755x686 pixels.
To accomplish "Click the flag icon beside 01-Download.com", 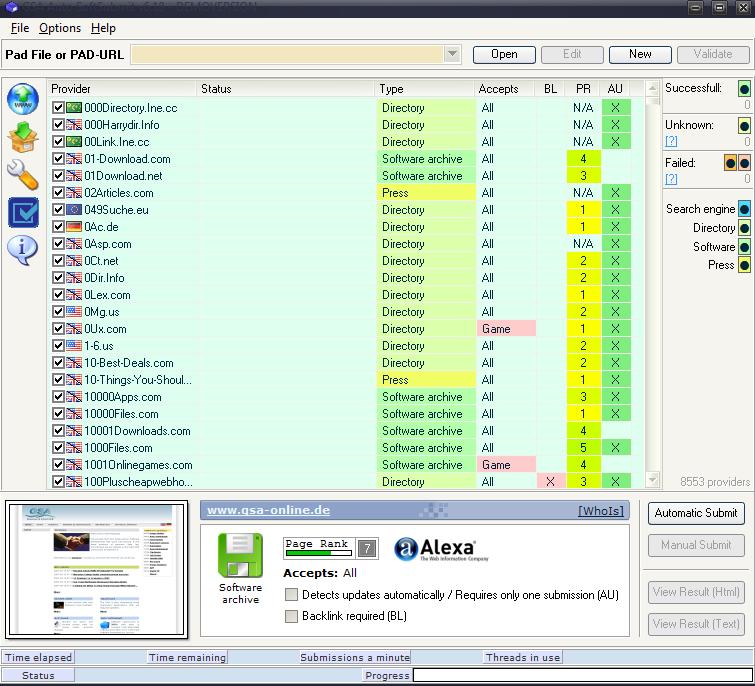I will tap(74, 158).
